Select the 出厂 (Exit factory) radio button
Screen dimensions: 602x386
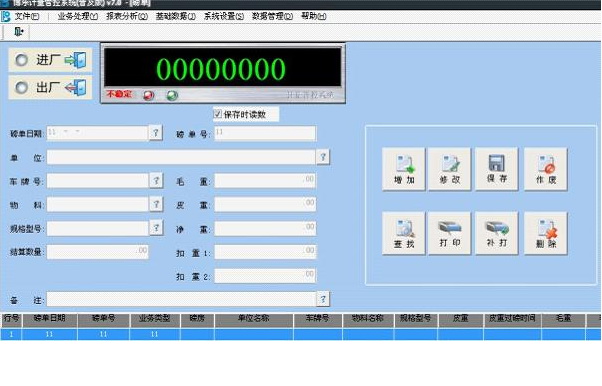[x=22, y=88]
